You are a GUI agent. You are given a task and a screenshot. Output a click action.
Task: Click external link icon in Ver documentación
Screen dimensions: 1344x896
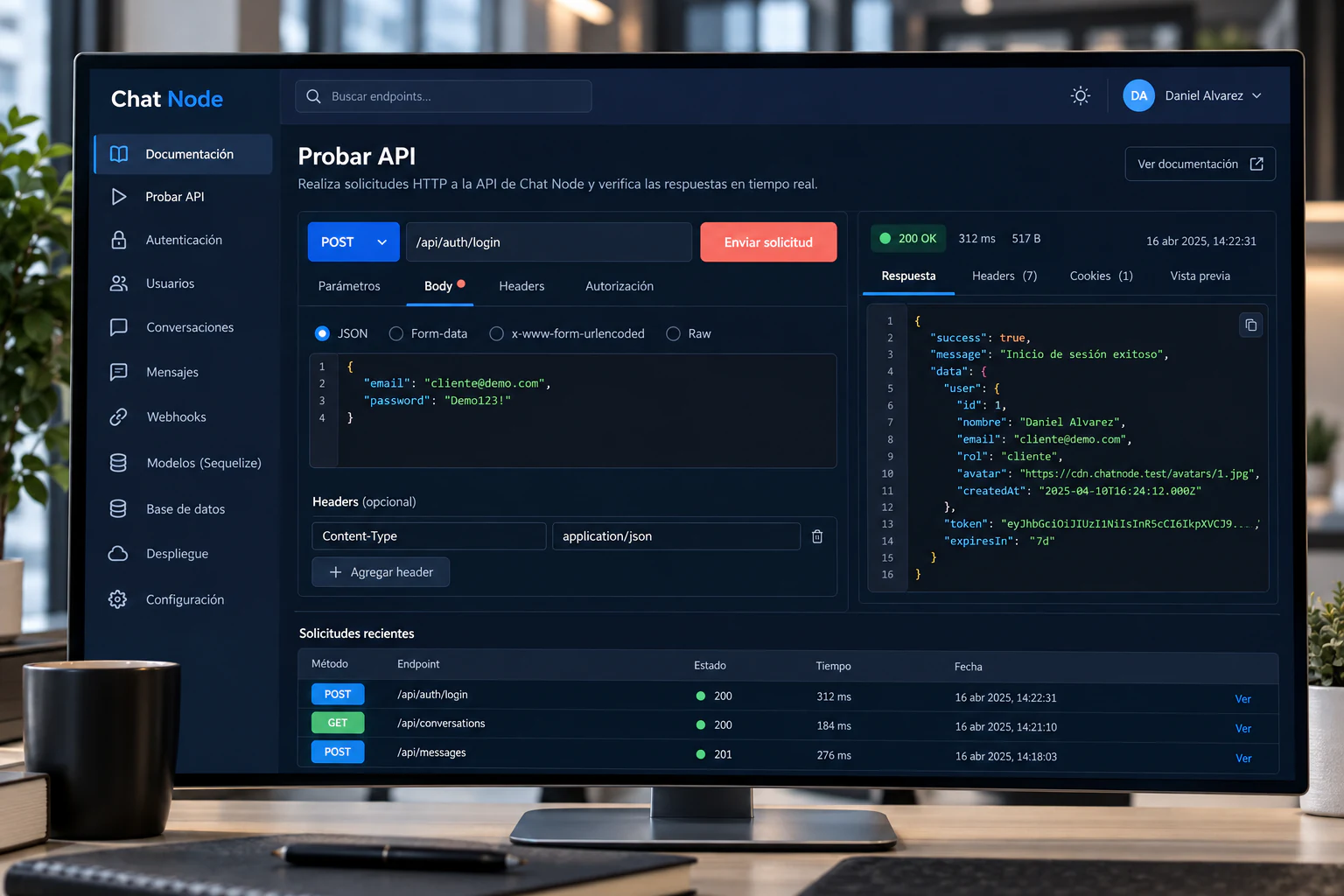click(1256, 164)
